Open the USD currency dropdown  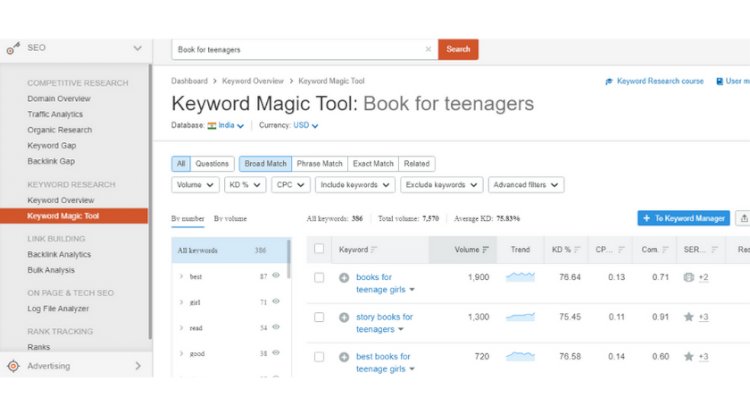(x=306, y=126)
